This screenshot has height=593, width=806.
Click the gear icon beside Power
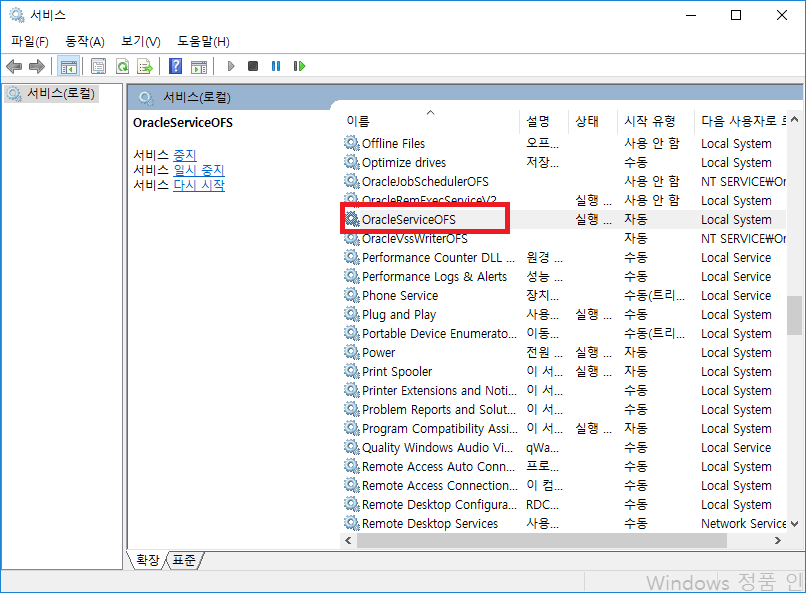click(352, 352)
